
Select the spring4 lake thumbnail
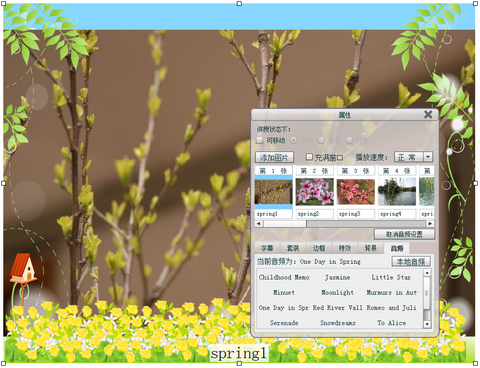(x=397, y=191)
